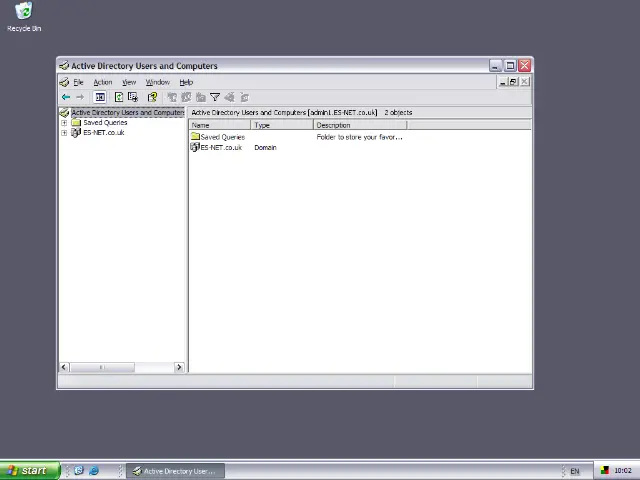This screenshot has height=480, width=640.
Task: Click the Help question mark toolbar icon
Action: tap(152, 97)
